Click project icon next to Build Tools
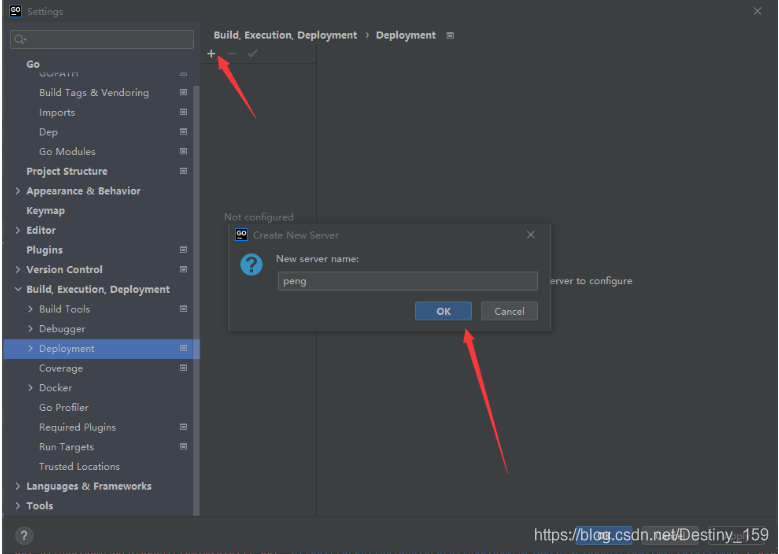This screenshot has height=554, width=779. point(183,309)
